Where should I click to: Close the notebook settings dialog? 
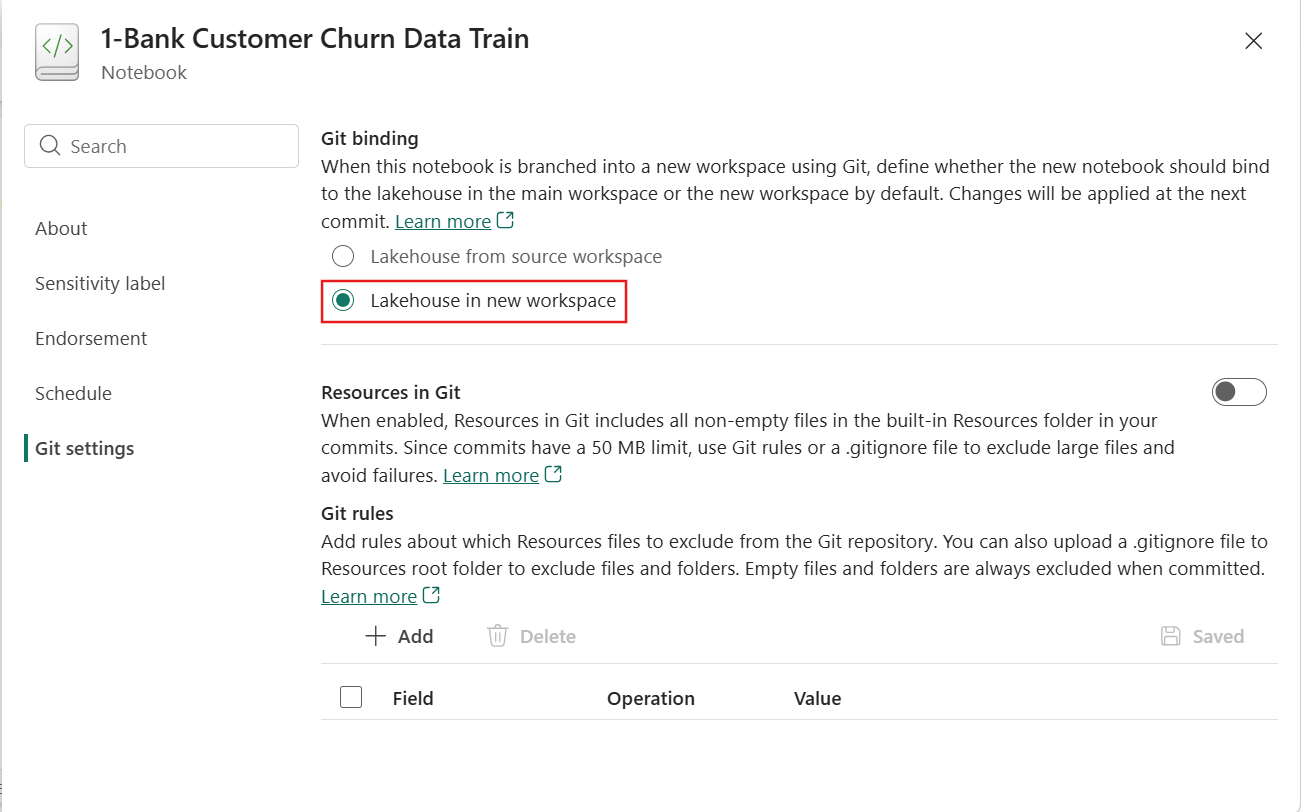(1253, 41)
